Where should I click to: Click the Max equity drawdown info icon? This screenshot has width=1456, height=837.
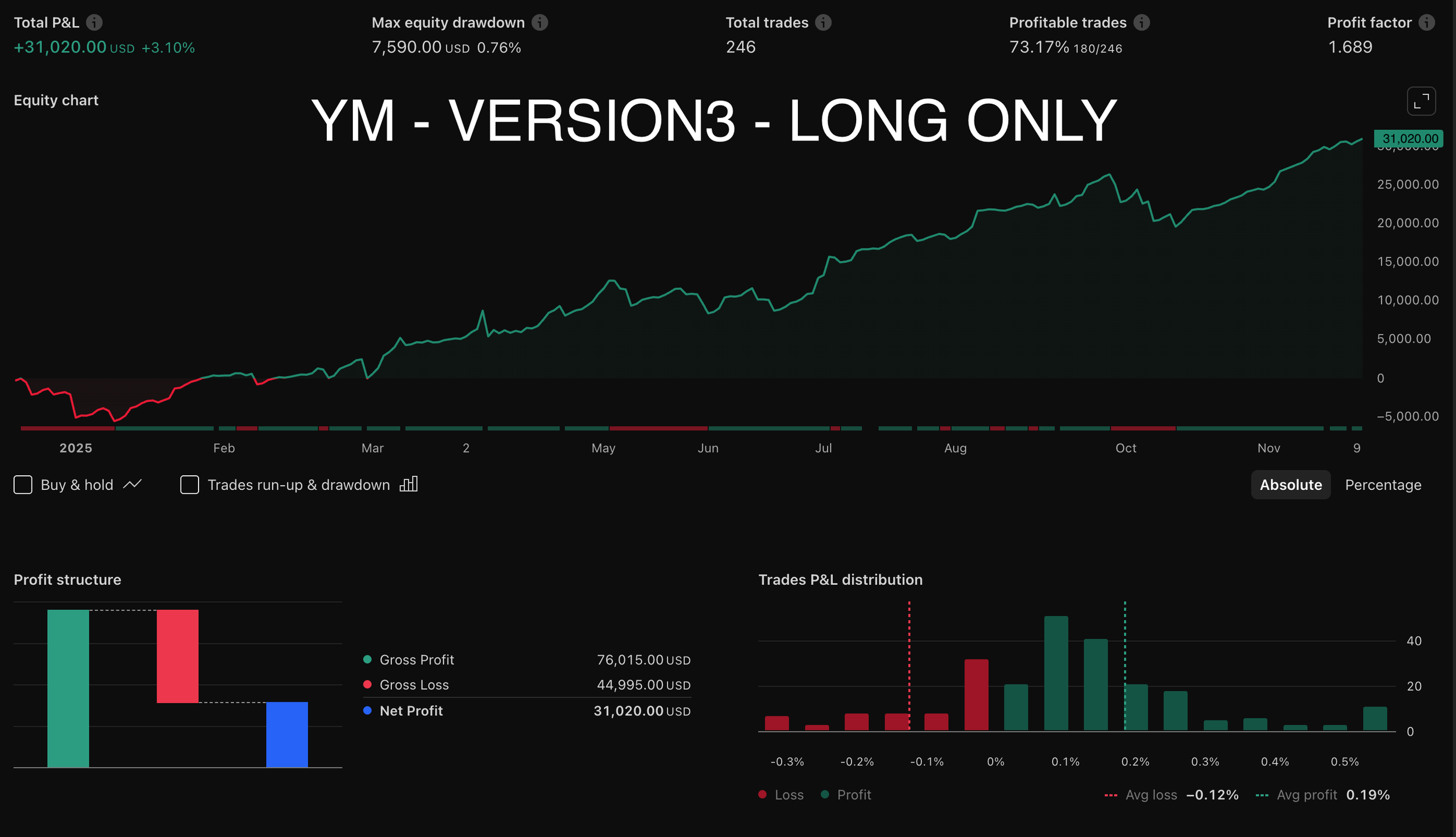coord(539,22)
